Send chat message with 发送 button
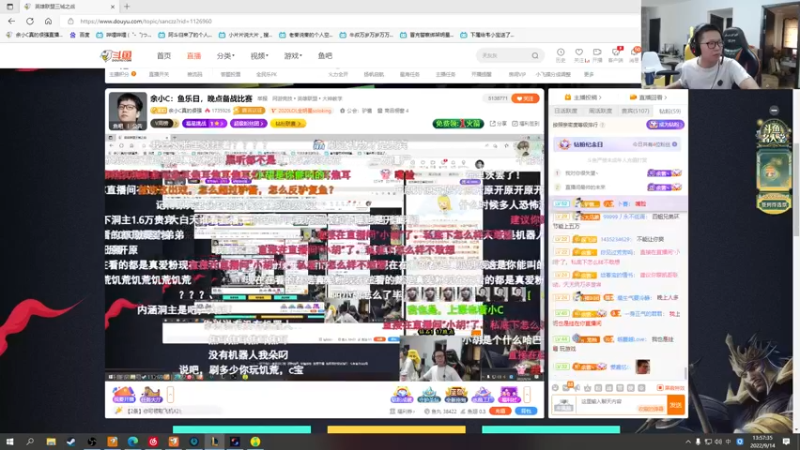Viewport: 800px width, 450px height. pos(676,405)
